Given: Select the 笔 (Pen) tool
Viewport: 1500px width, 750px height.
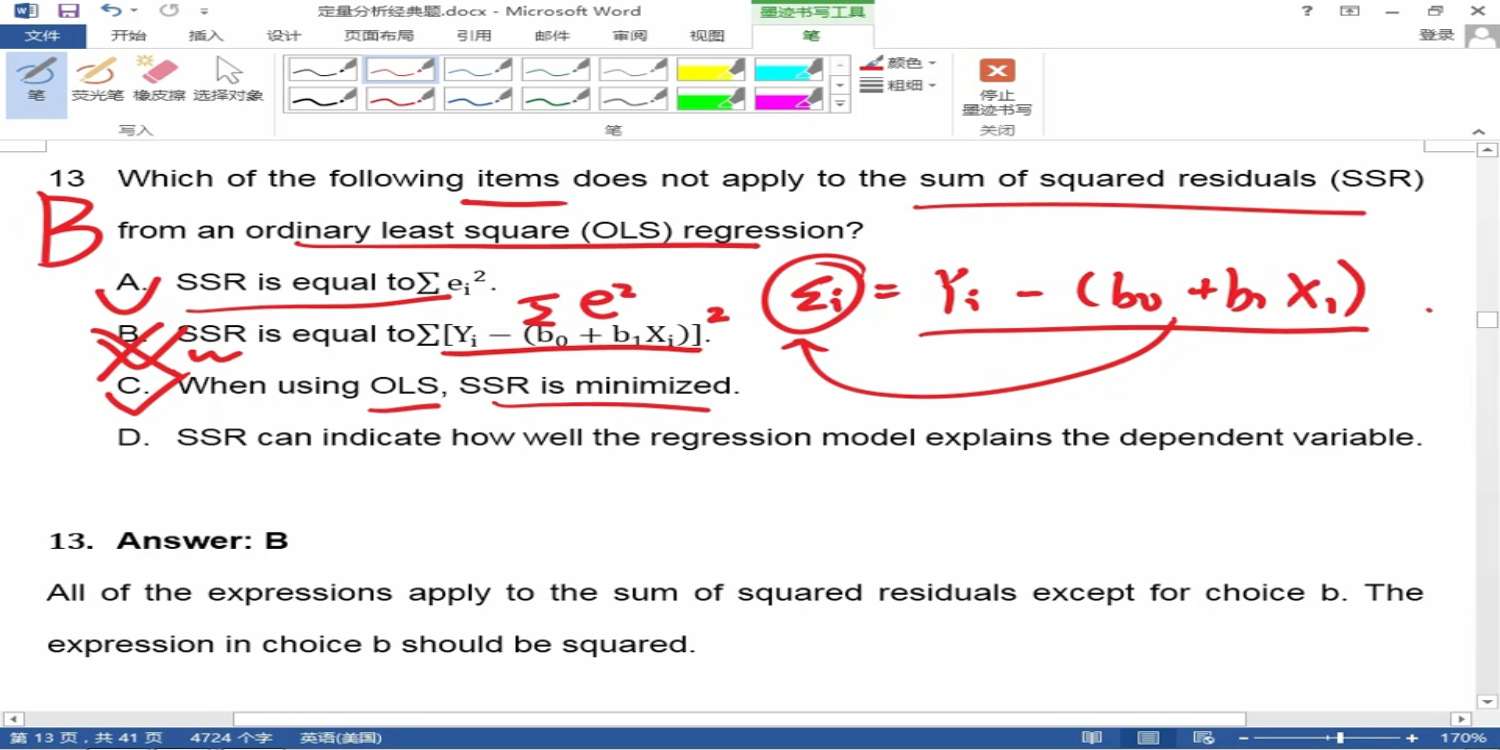Looking at the screenshot, I should [x=37, y=84].
